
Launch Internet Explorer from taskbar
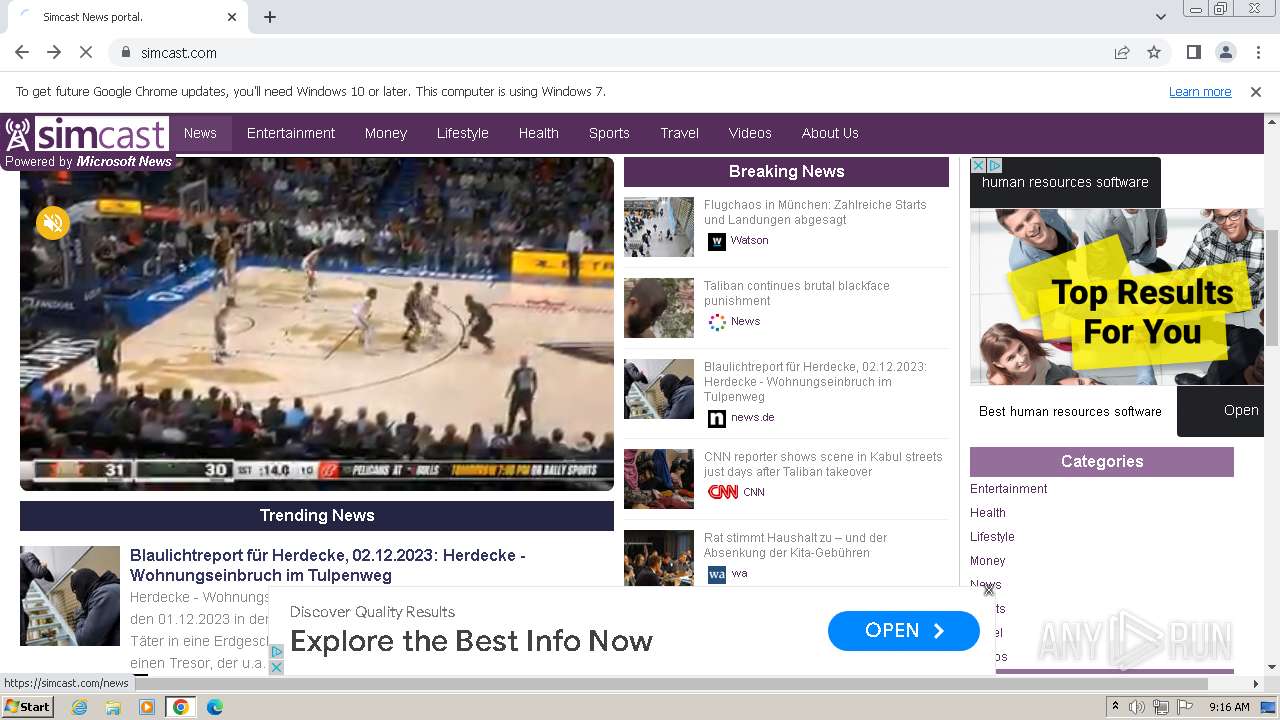(79, 707)
